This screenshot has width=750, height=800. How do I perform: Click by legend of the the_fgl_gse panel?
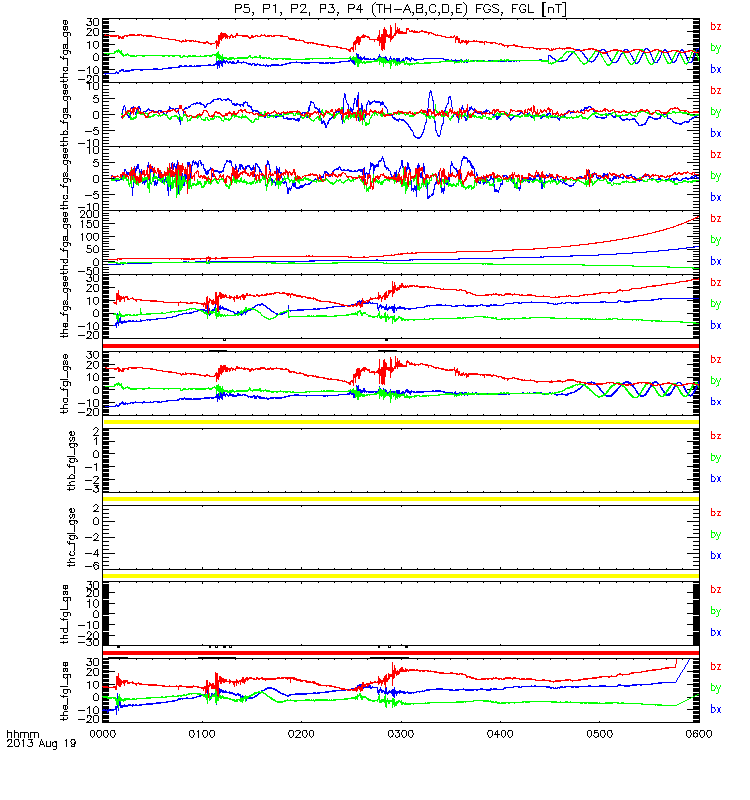[x=715, y=688]
